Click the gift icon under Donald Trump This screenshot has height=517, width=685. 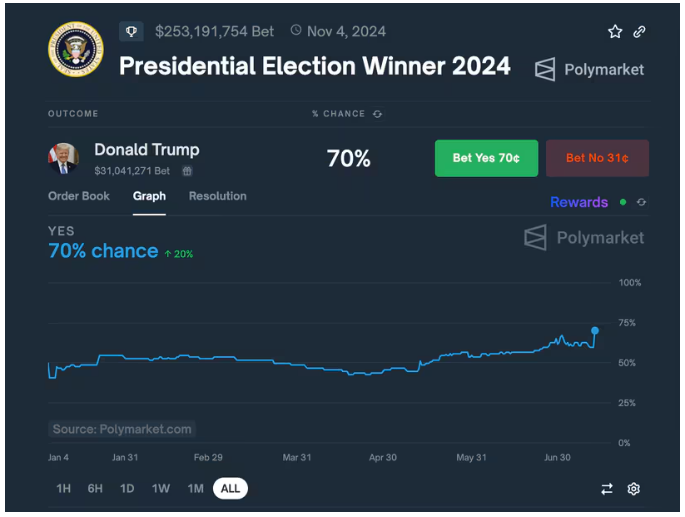pos(187,171)
